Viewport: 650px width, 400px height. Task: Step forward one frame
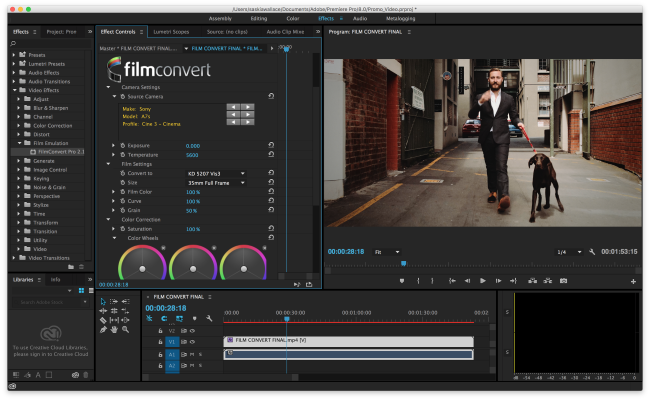coord(498,281)
